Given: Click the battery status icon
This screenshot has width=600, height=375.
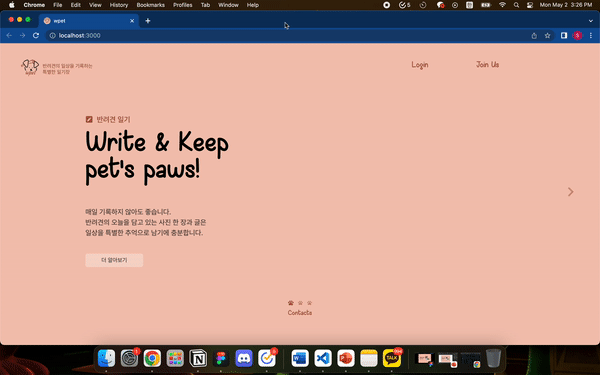Looking at the screenshot, I should pos(486,5).
